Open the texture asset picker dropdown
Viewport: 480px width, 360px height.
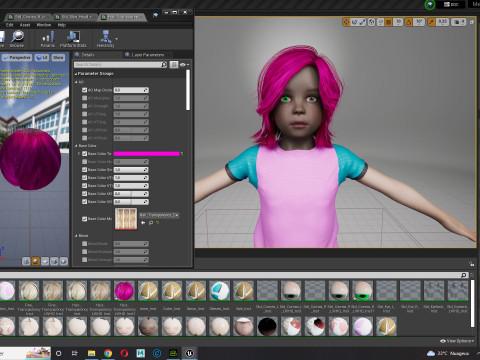[159, 215]
